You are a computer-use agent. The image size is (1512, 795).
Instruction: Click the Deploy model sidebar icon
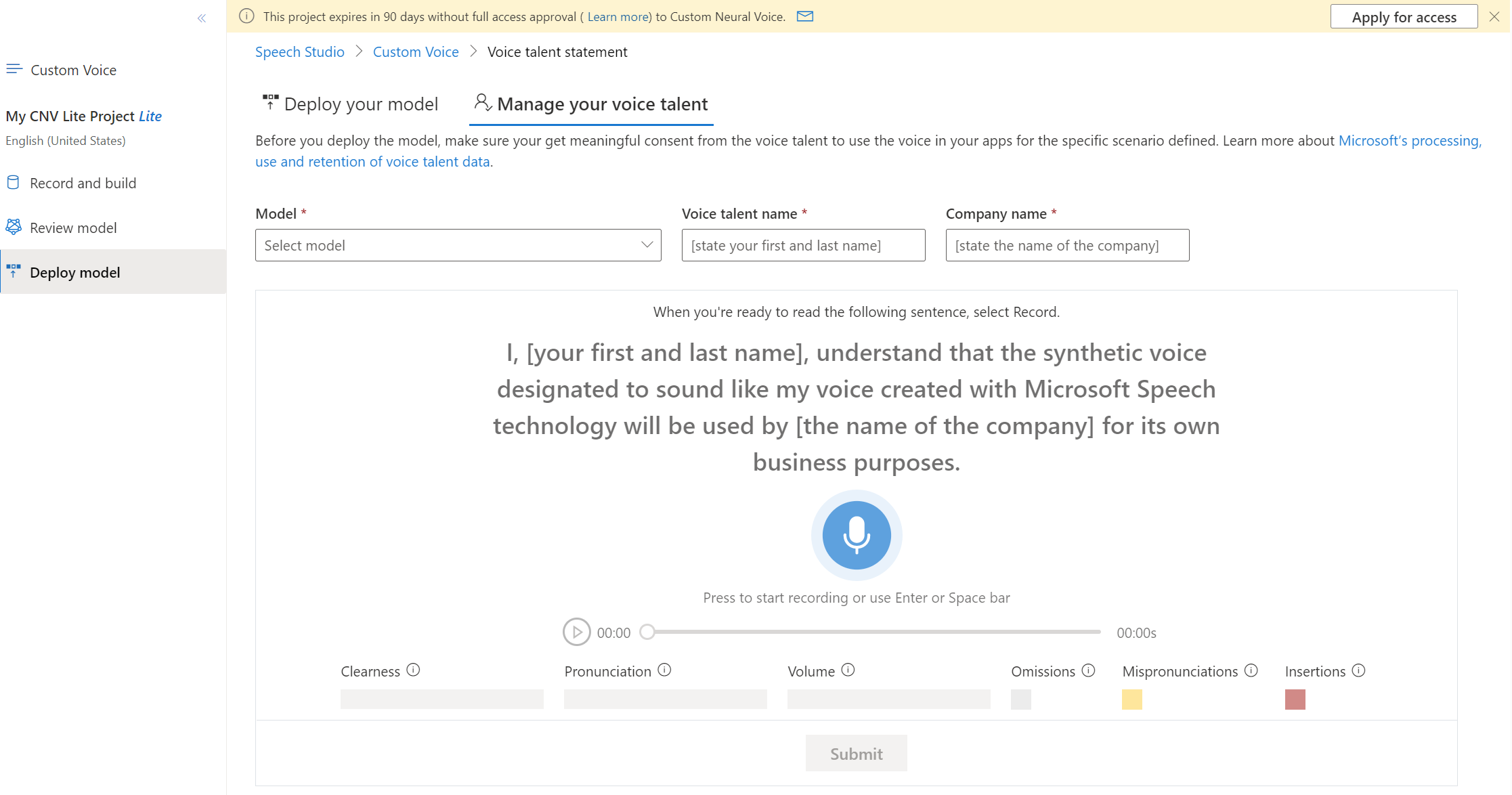(x=14, y=271)
